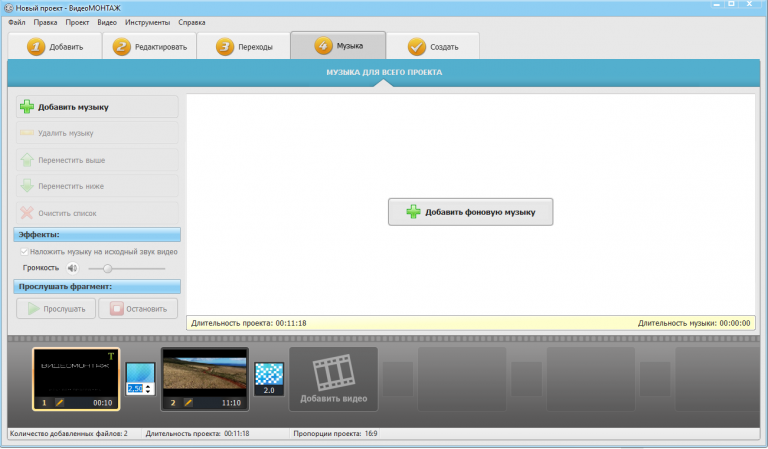
Task: Click the ВидеоМОНТАЖ app icon in title bar
Action: (x=8, y=8)
